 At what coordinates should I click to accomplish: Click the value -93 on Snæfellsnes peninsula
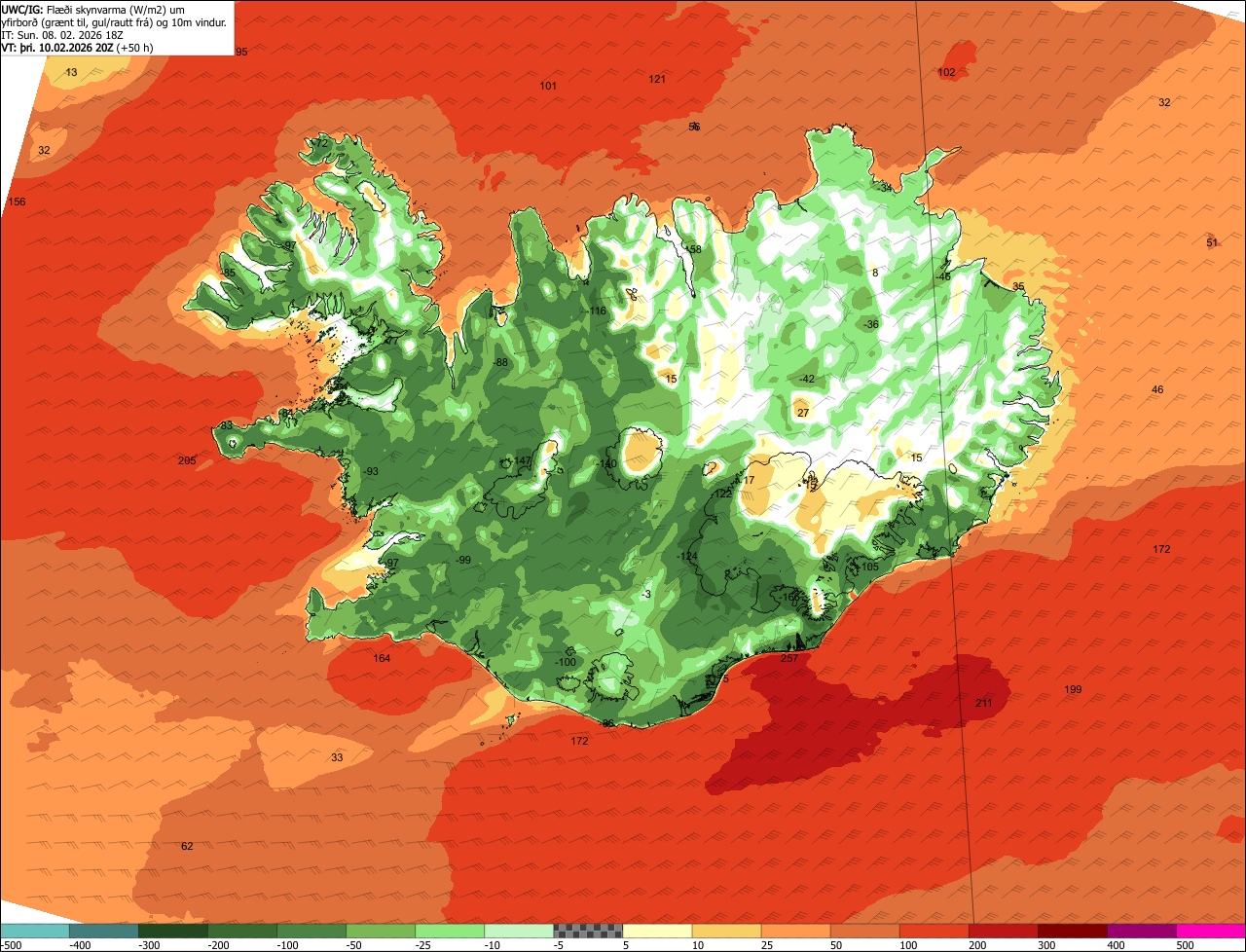(x=370, y=472)
